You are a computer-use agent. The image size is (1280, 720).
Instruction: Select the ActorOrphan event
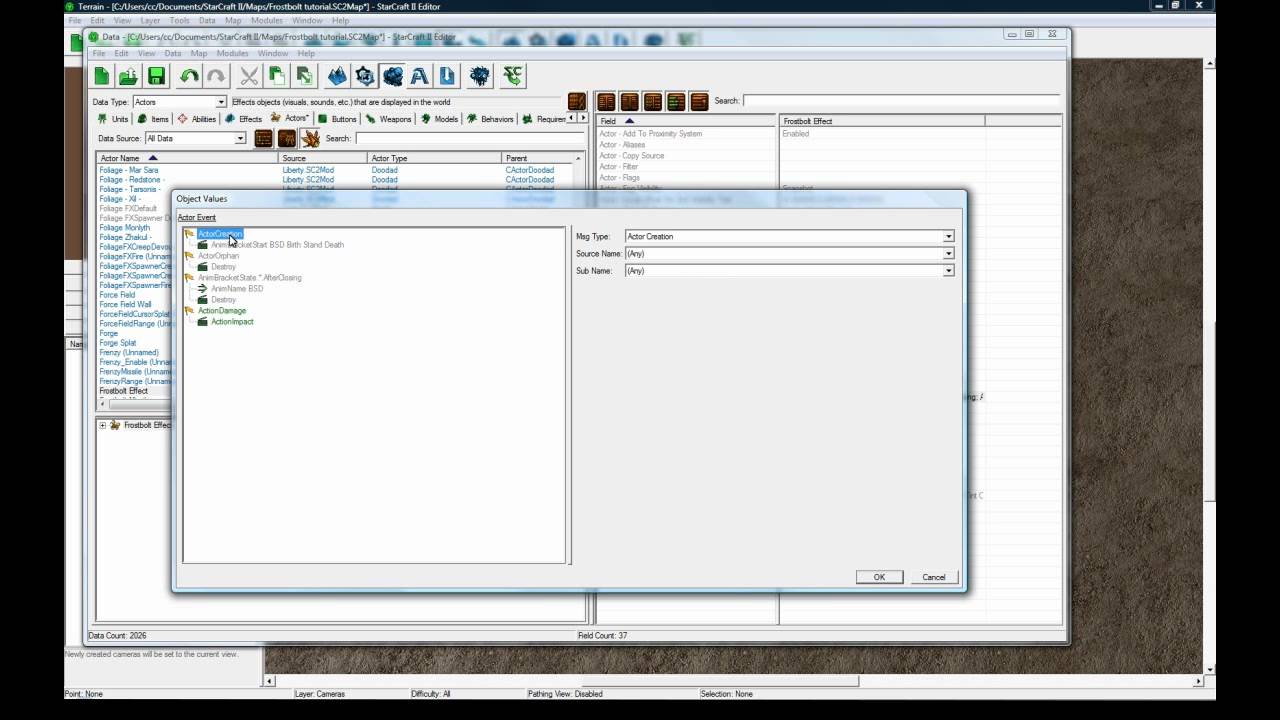pyautogui.click(x=218, y=256)
